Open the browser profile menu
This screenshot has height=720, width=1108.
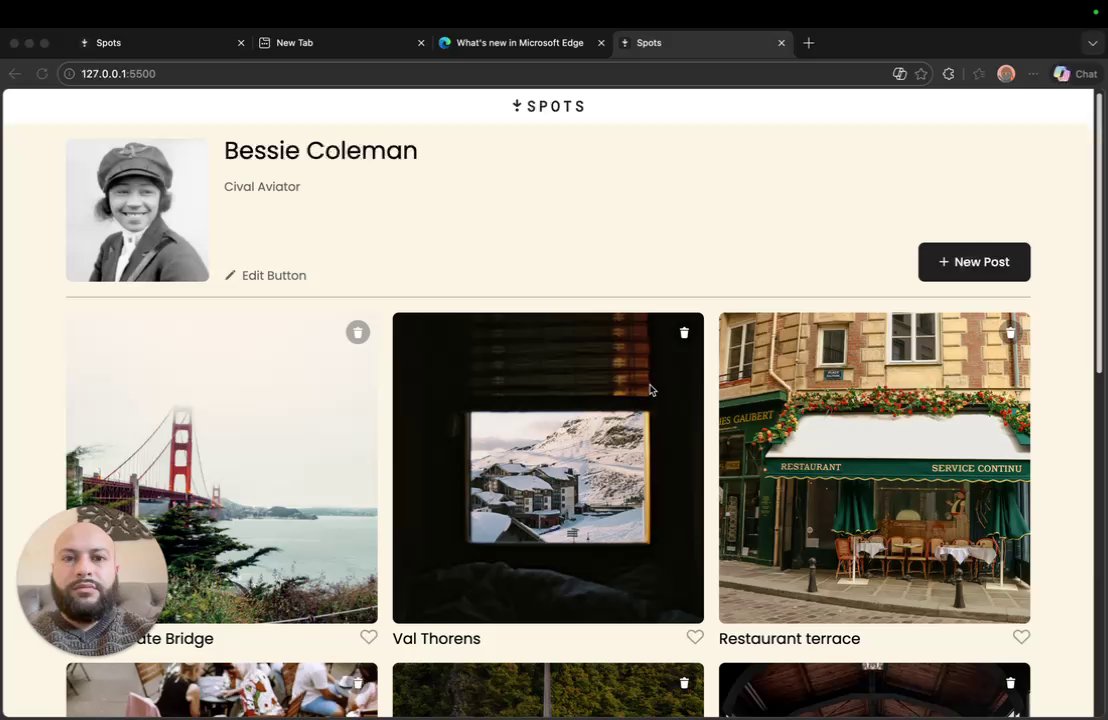coord(1006,74)
